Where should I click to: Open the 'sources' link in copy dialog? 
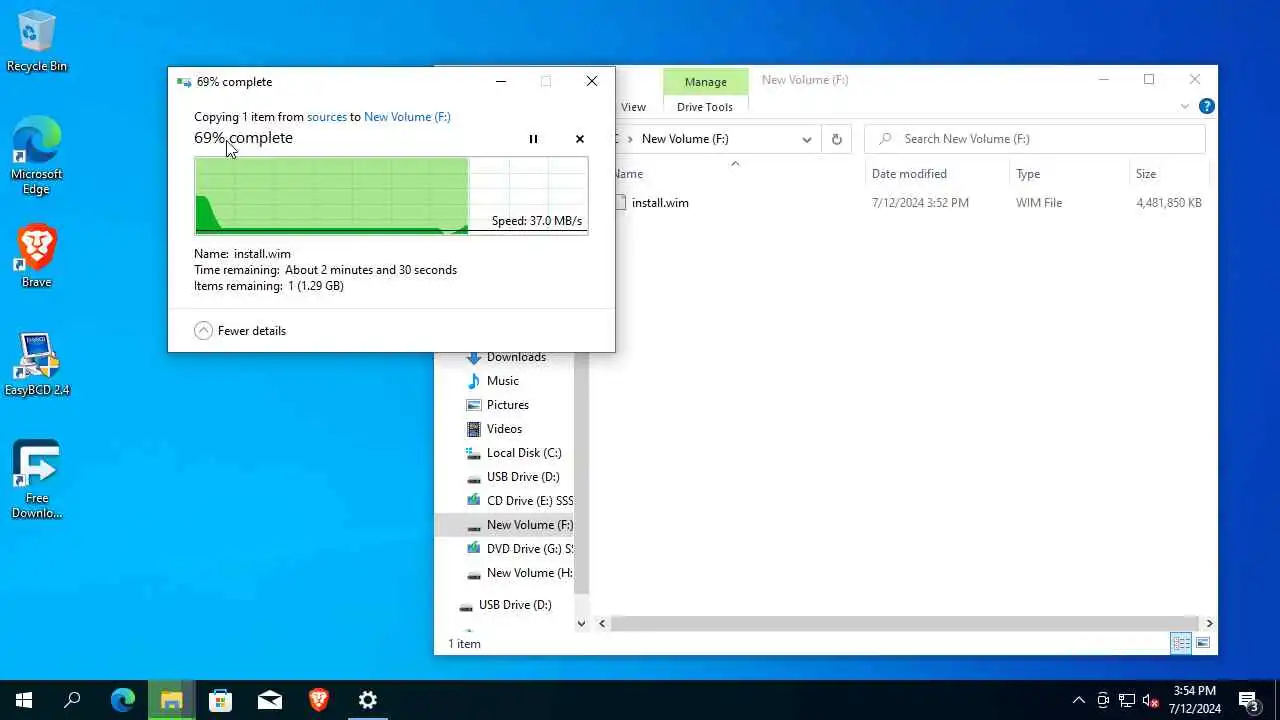click(326, 117)
